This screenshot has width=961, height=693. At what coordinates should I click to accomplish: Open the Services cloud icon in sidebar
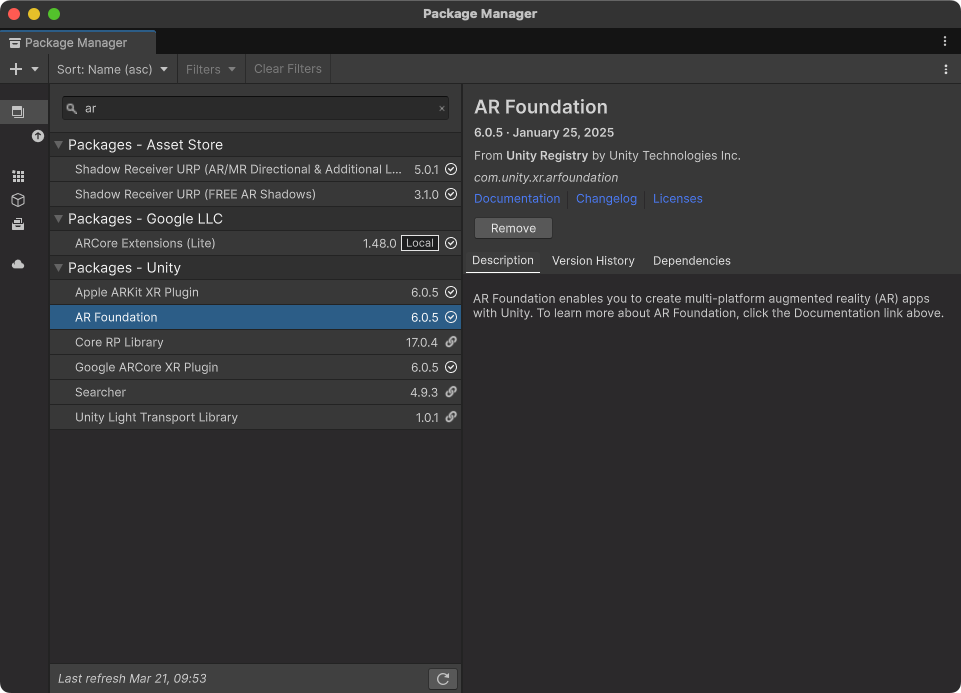pos(18,265)
